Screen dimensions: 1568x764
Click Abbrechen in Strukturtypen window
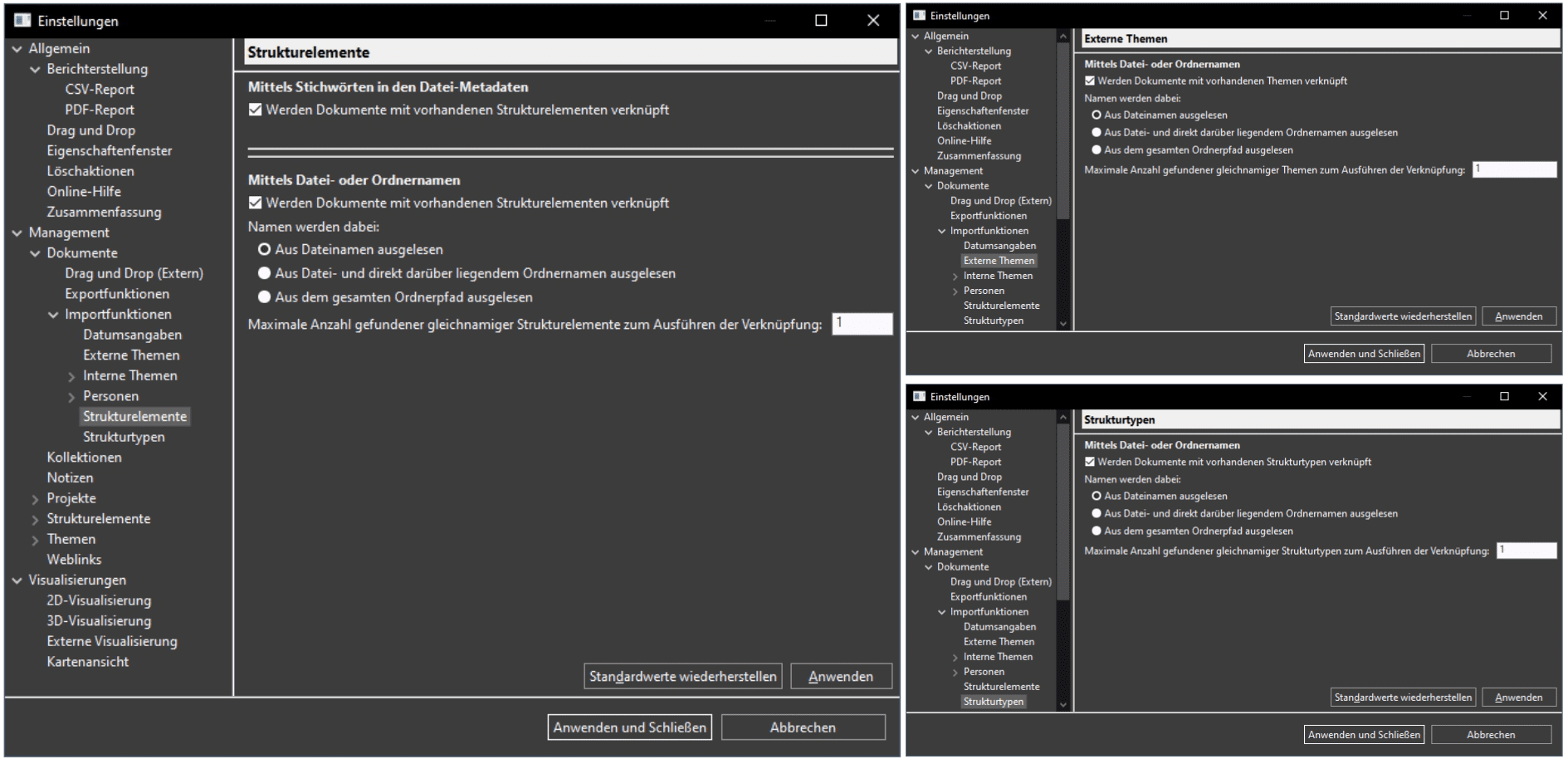click(x=1491, y=735)
